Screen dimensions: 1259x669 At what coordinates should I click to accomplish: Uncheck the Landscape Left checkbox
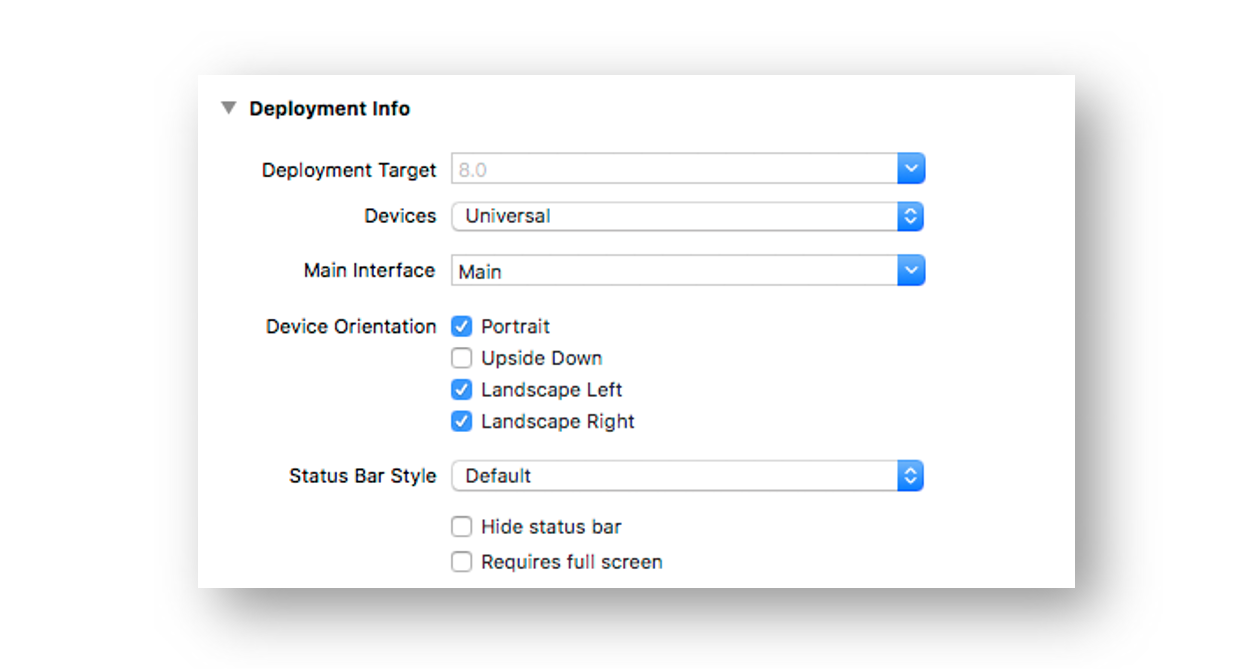pyautogui.click(x=461, y=390)
